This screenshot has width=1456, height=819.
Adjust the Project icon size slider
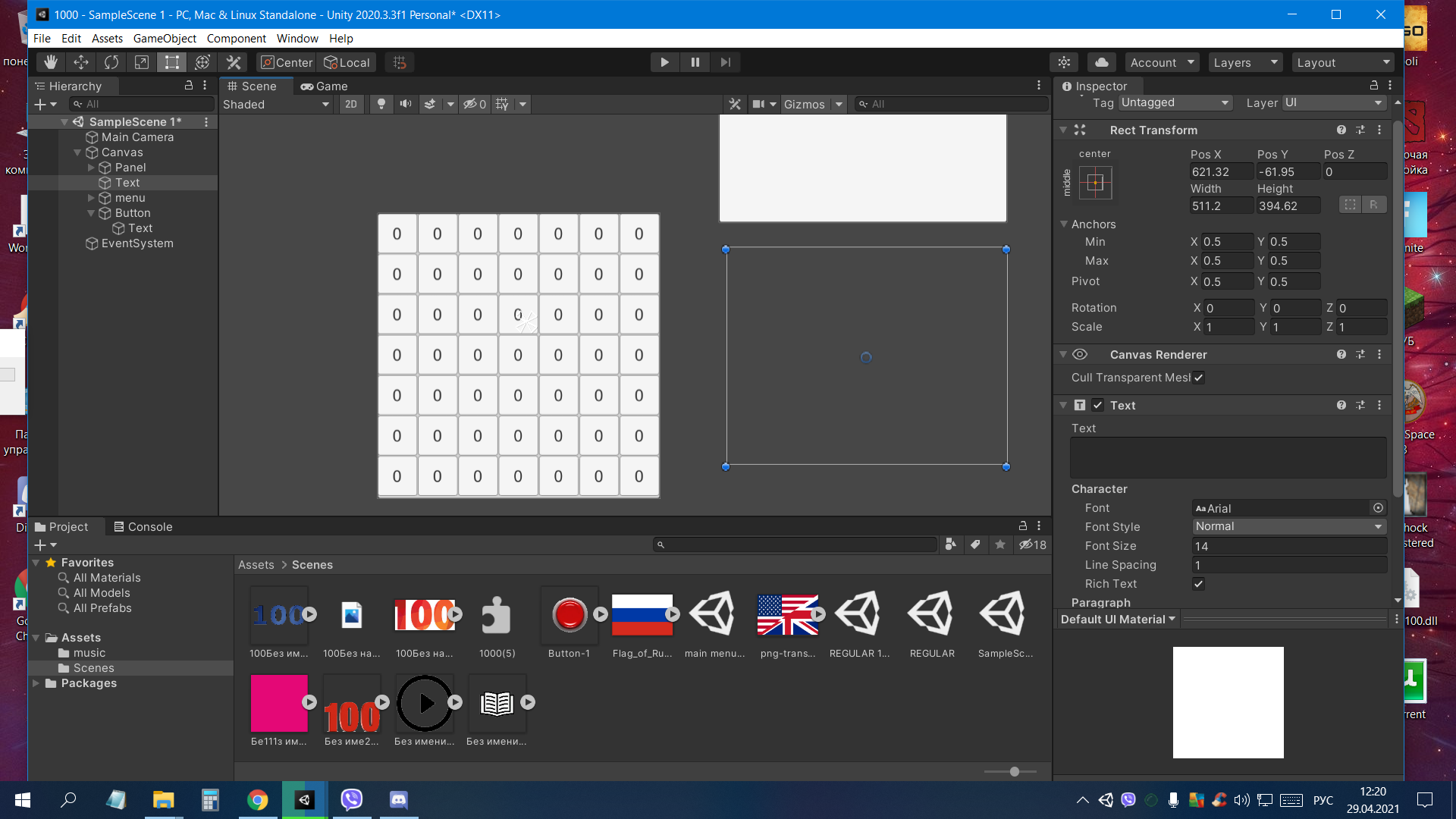[x=1015, y=771]
